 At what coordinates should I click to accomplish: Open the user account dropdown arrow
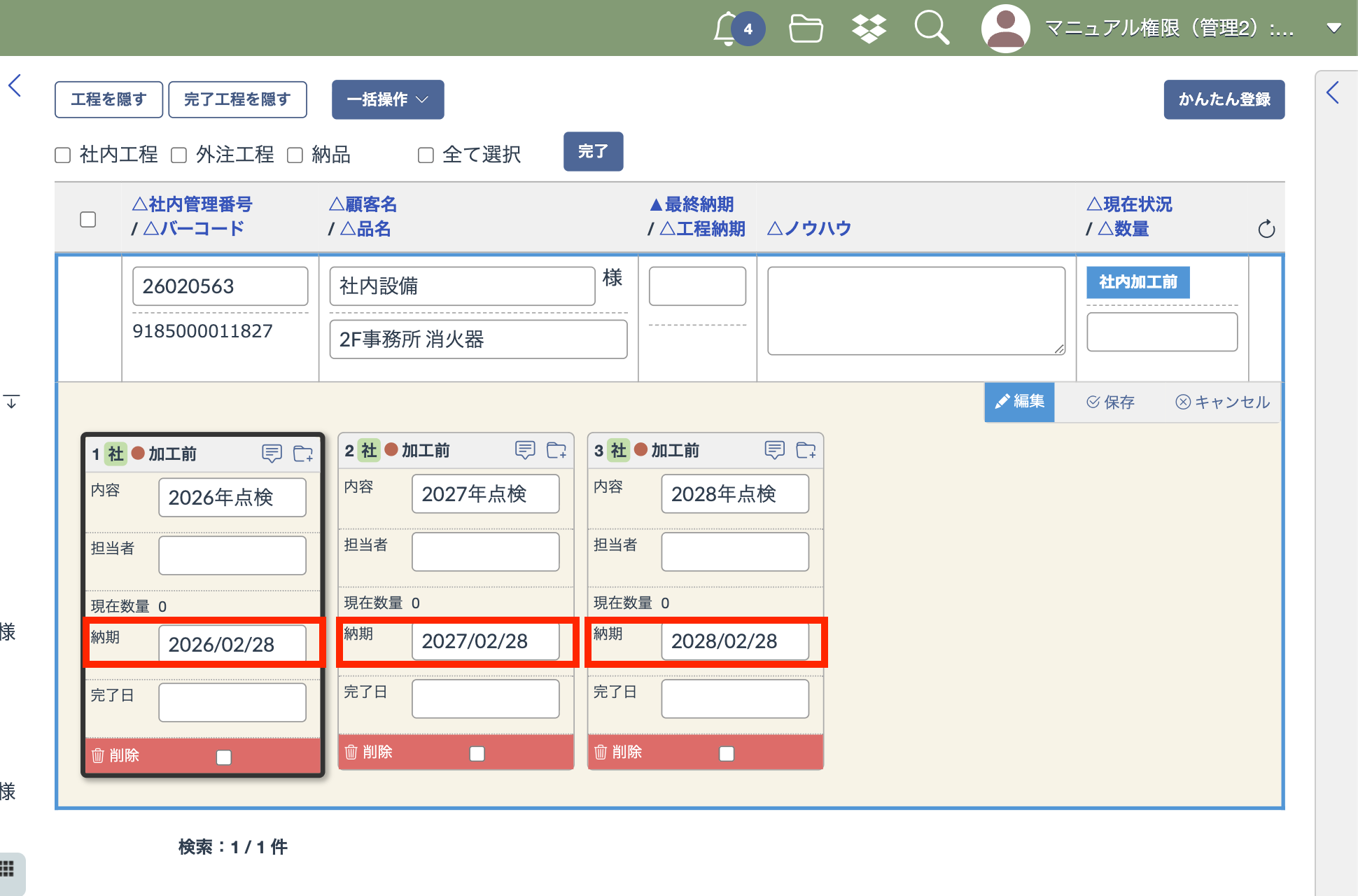pyautogui.click(x=1333, y=29)
